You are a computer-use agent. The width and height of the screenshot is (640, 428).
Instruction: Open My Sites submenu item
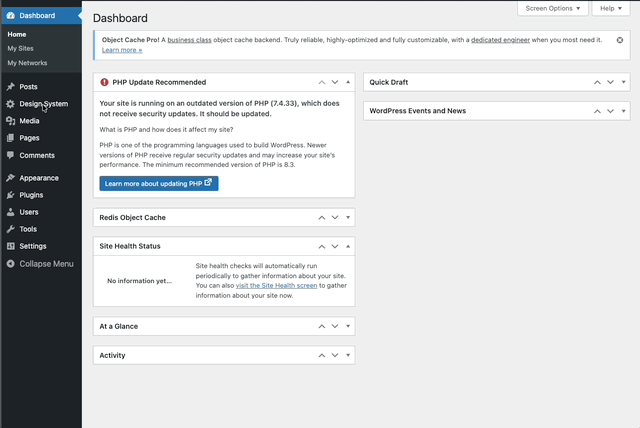coord(20,48)
